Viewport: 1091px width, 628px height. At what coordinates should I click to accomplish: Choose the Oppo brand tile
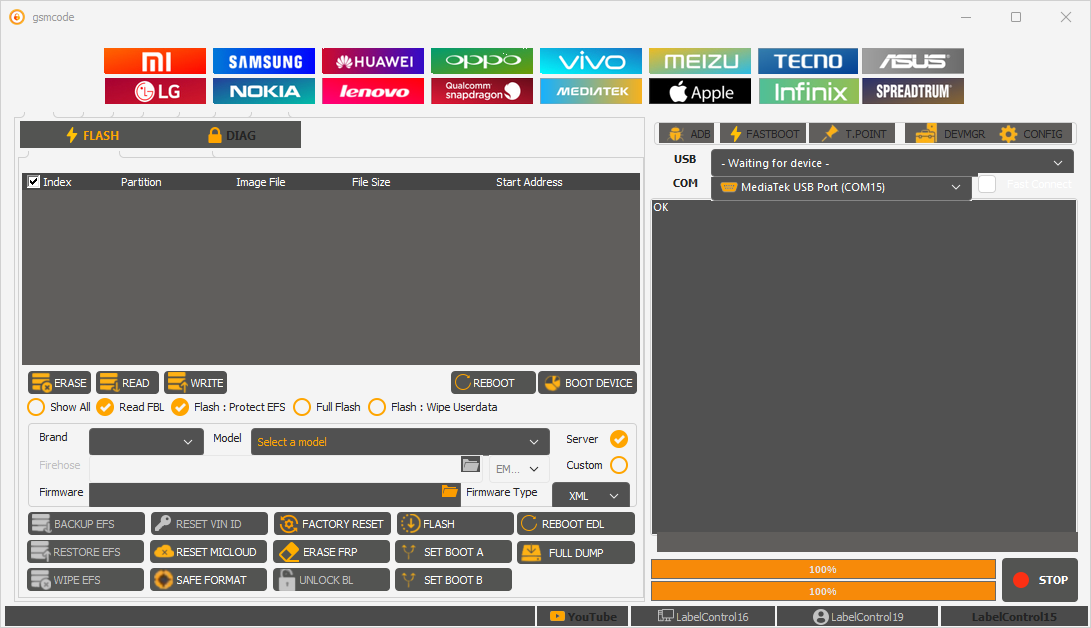pyautogui.click(x=482, y=61)
